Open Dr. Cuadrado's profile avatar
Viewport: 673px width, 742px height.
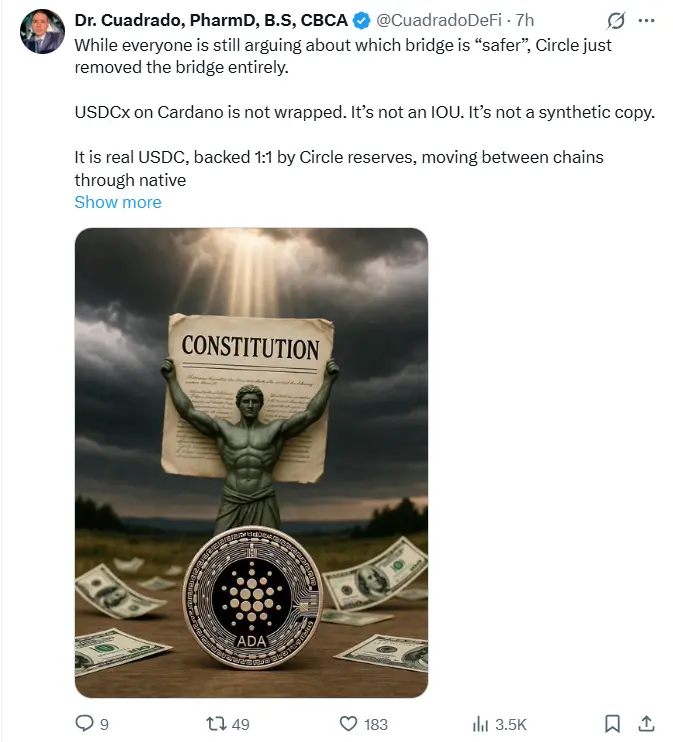click(42, 32)
